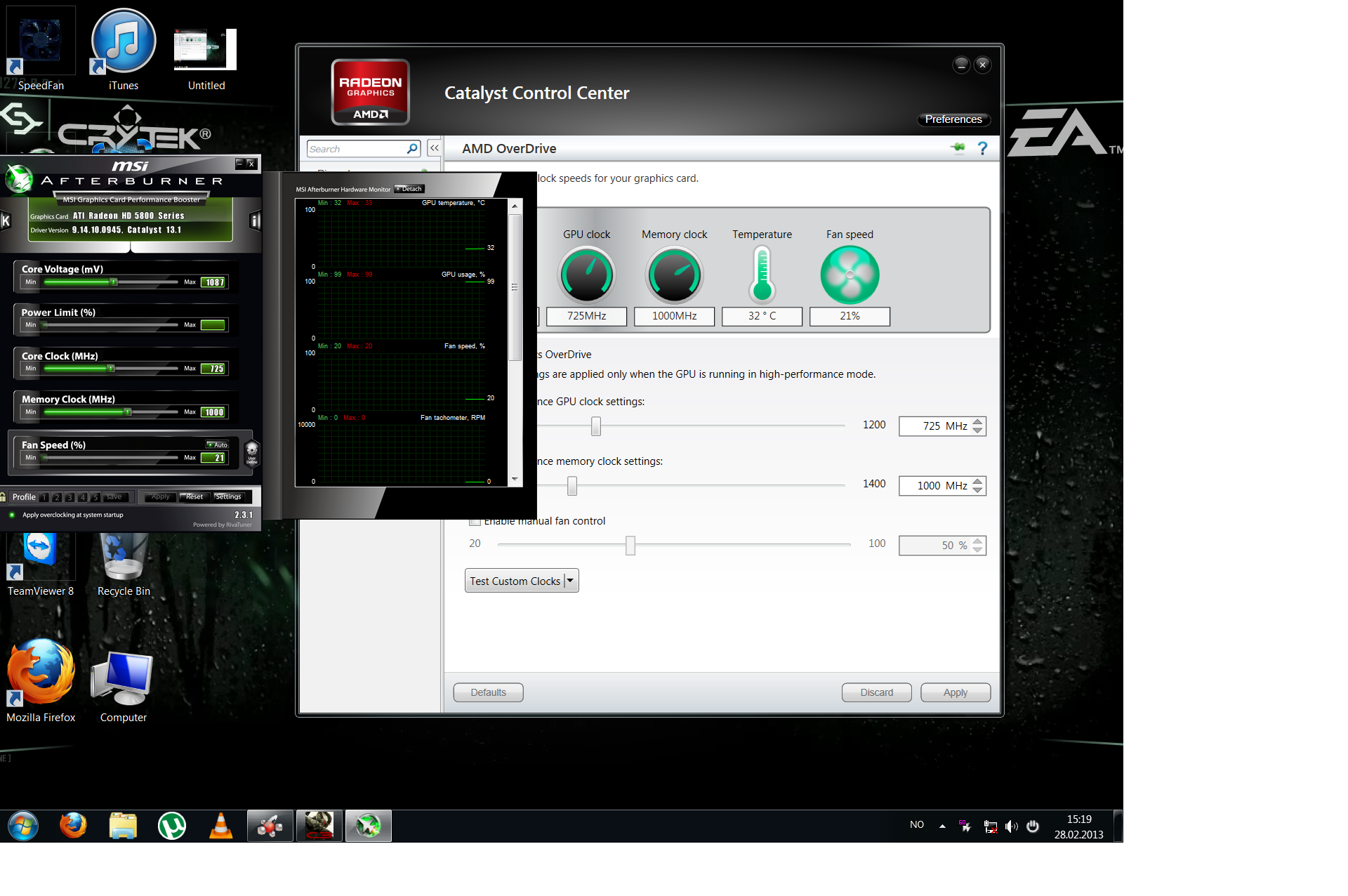This screenshot has width=1348, height=896.
Task: Open Mozilla Firefox desktop shortcut
Action: click(x=41, y=680)
